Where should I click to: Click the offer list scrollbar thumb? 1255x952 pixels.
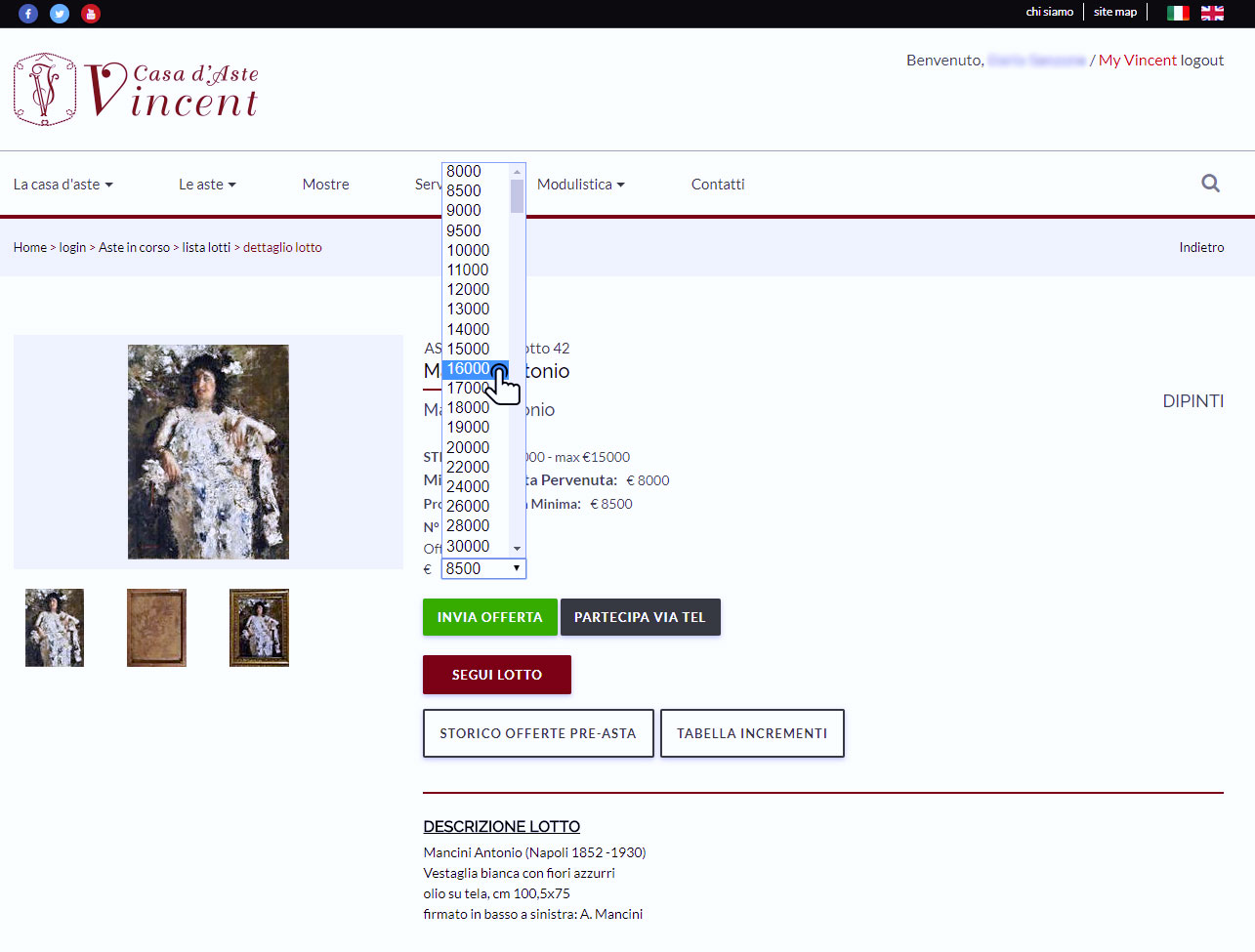click(x=517, y=195)
